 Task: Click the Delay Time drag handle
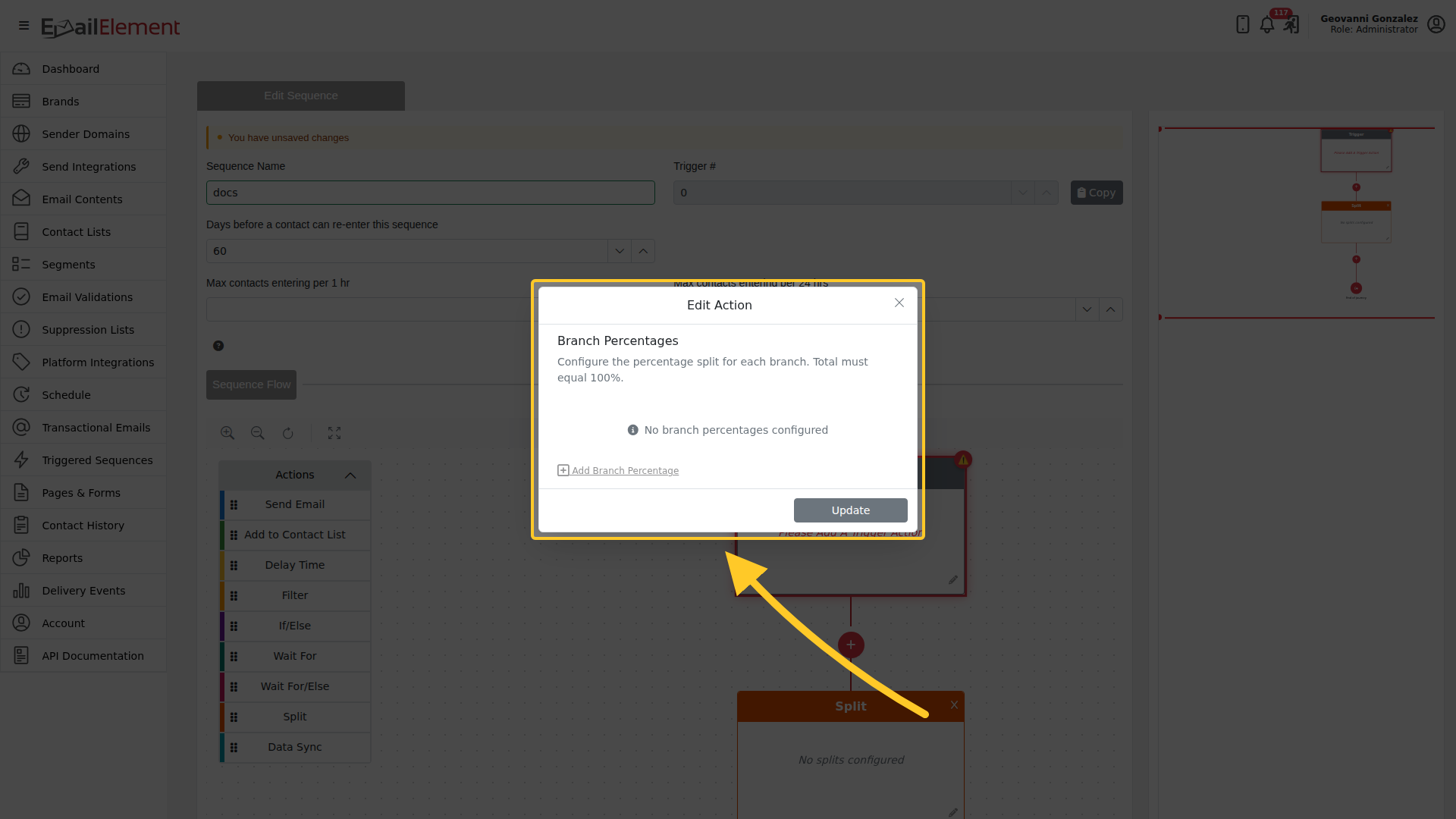point(234,566)
